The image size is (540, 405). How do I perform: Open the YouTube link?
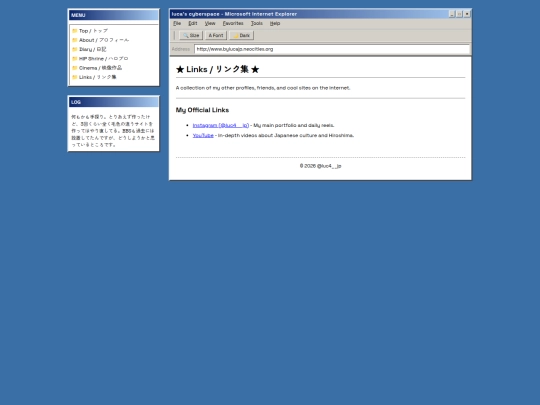203,135
